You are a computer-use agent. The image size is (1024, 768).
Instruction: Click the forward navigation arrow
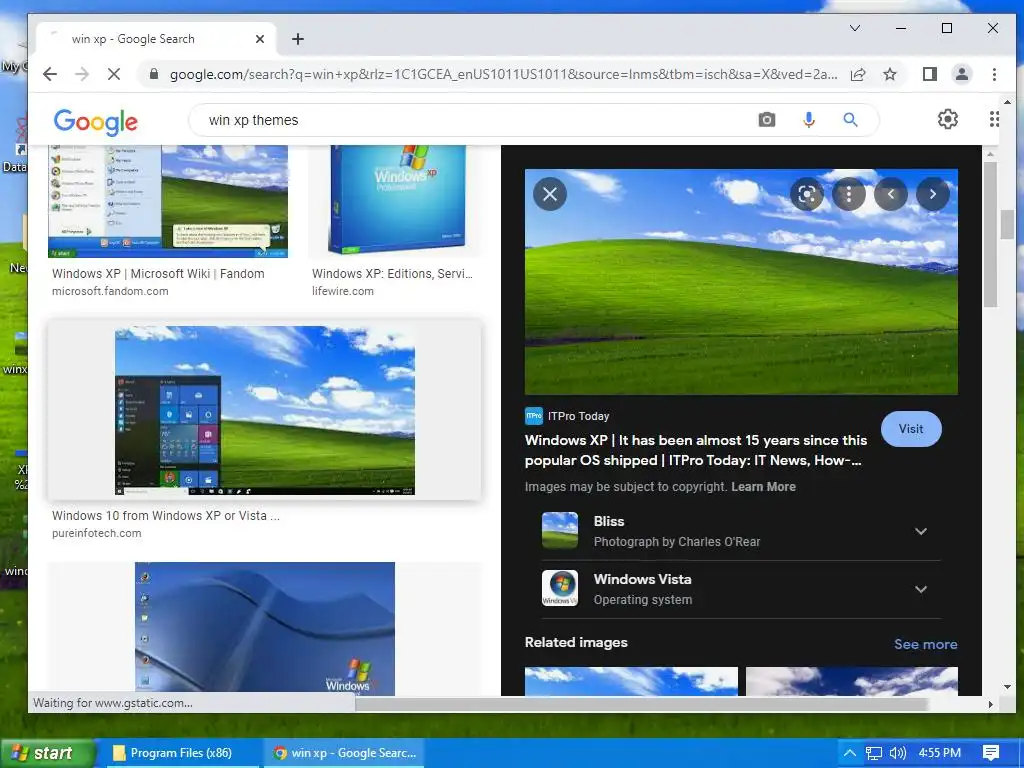coord(82,74)
